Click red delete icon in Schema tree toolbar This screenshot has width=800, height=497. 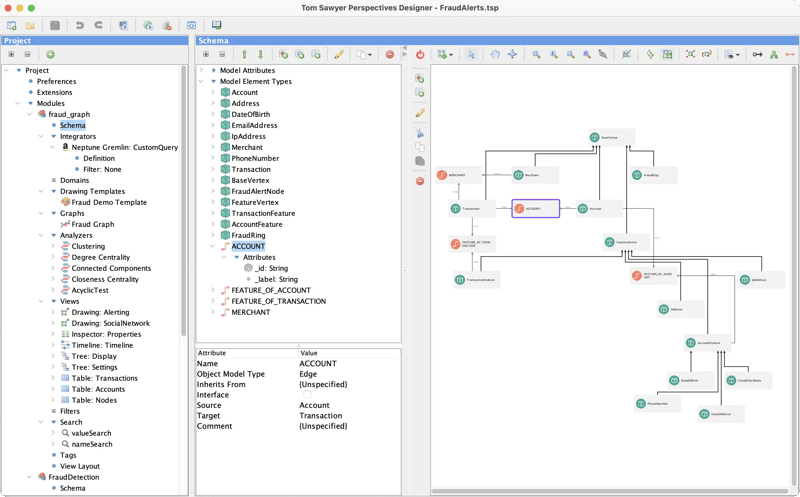(390, 54)
